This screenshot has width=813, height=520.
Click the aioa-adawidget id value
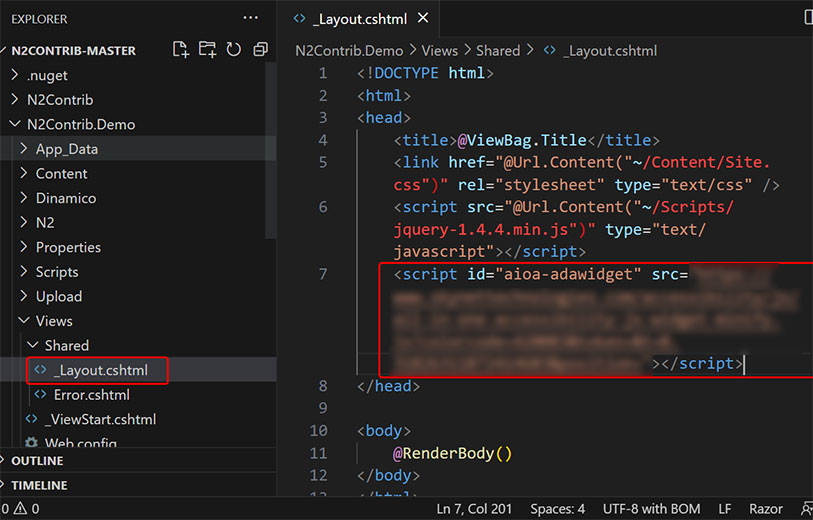[x=568, y=274]
